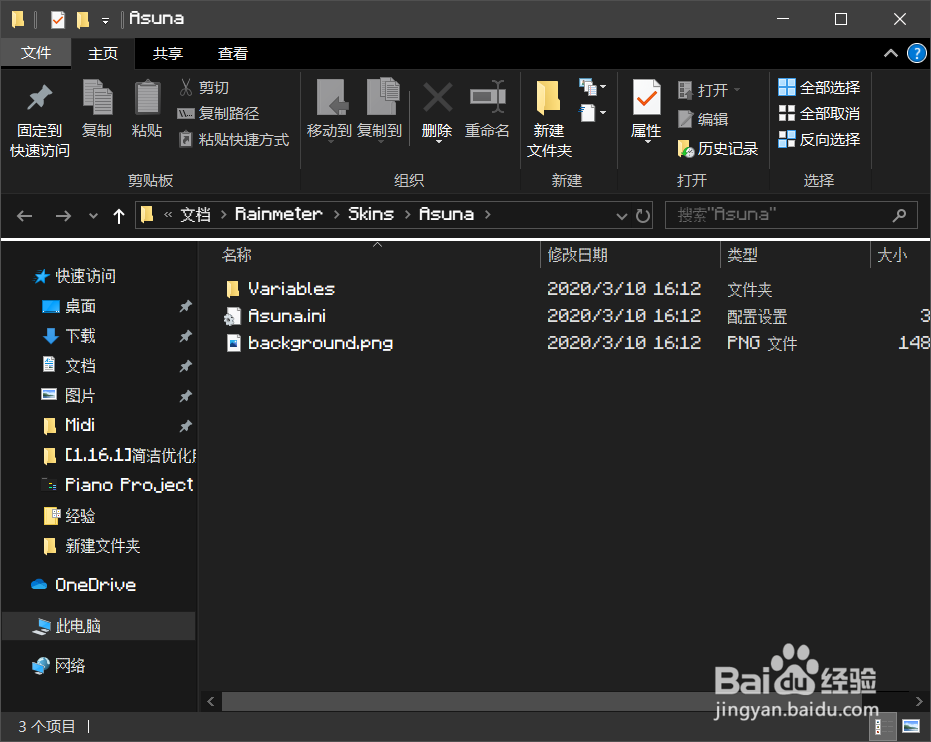The width and height of the screenshot is (931, 742).
Task: Click the Refresh button in address bar
Action: click(642, 215)
